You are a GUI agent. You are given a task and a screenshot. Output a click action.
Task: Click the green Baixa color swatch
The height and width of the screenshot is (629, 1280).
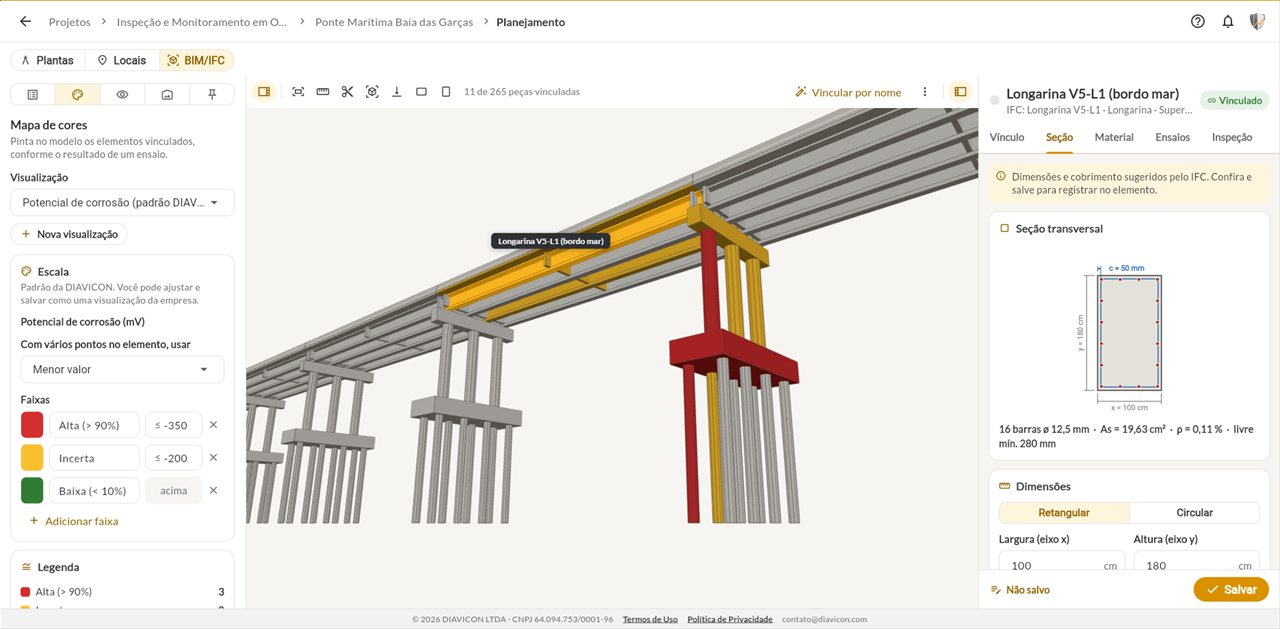click(x=32, y=490)
